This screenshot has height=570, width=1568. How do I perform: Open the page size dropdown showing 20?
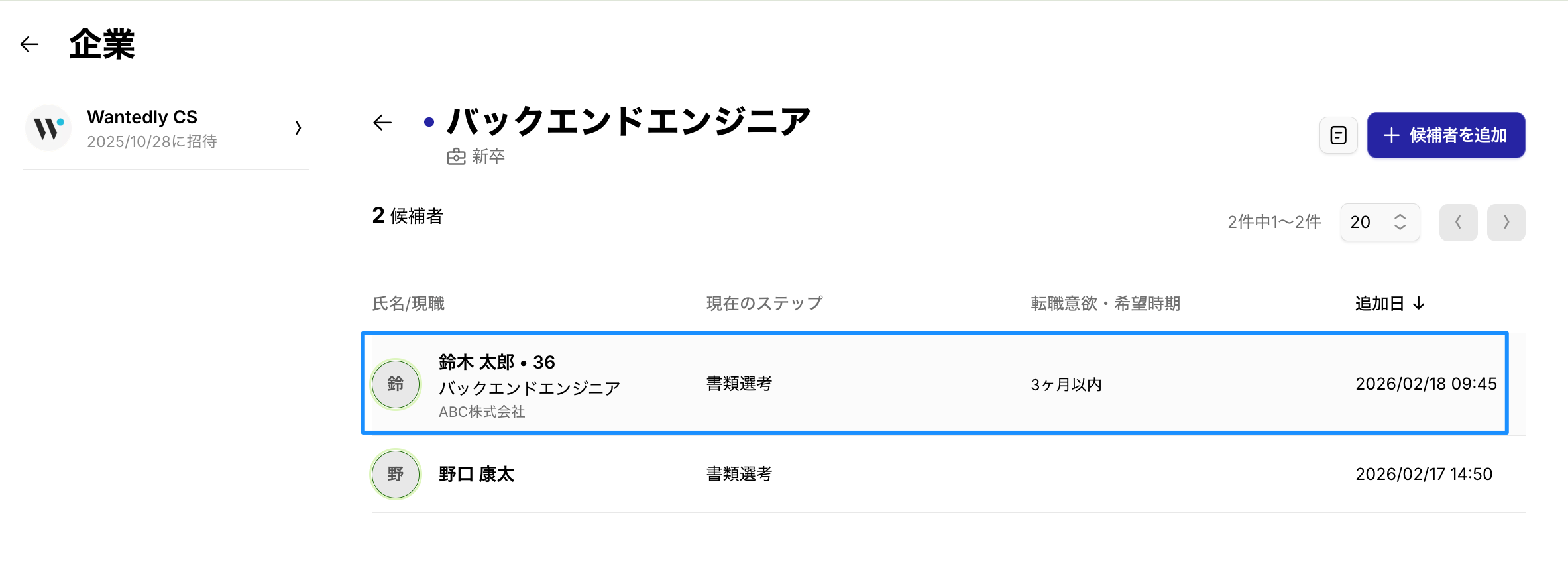(1380, 222)
